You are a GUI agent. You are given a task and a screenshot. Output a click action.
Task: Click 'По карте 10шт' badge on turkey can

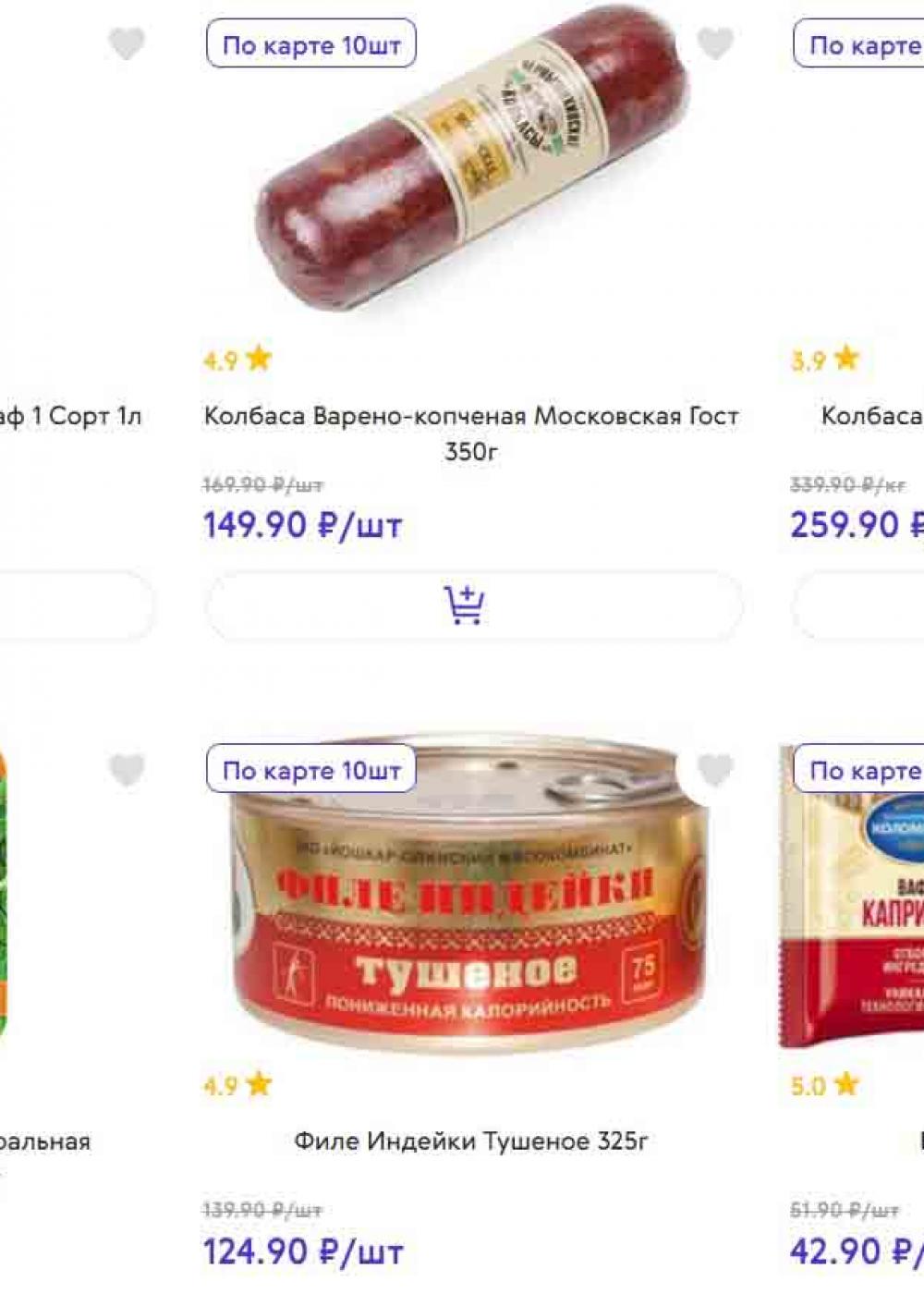[x=311, y=769]
